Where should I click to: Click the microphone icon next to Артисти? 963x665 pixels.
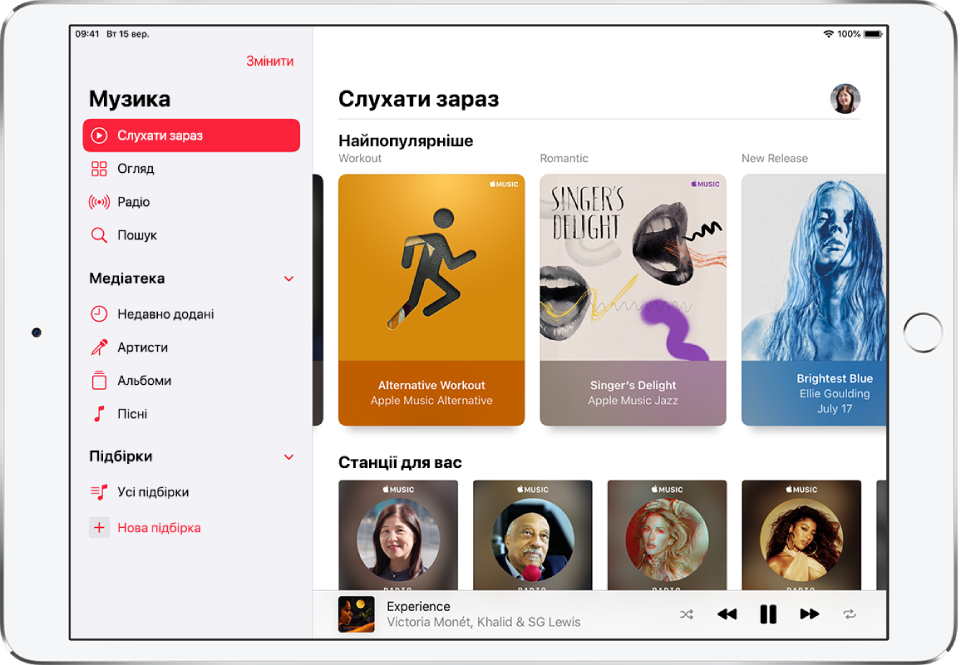(99, 348)
